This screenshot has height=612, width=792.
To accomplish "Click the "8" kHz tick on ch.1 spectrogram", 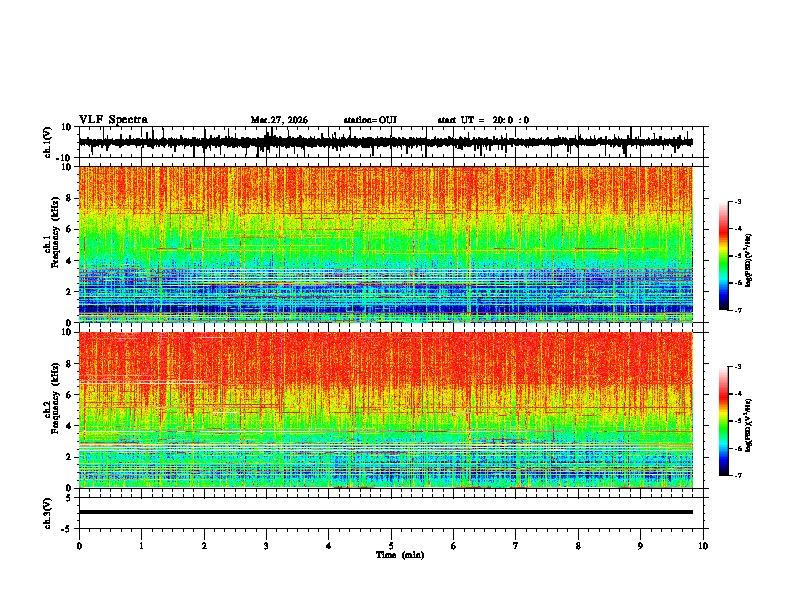I will [70, 198].
